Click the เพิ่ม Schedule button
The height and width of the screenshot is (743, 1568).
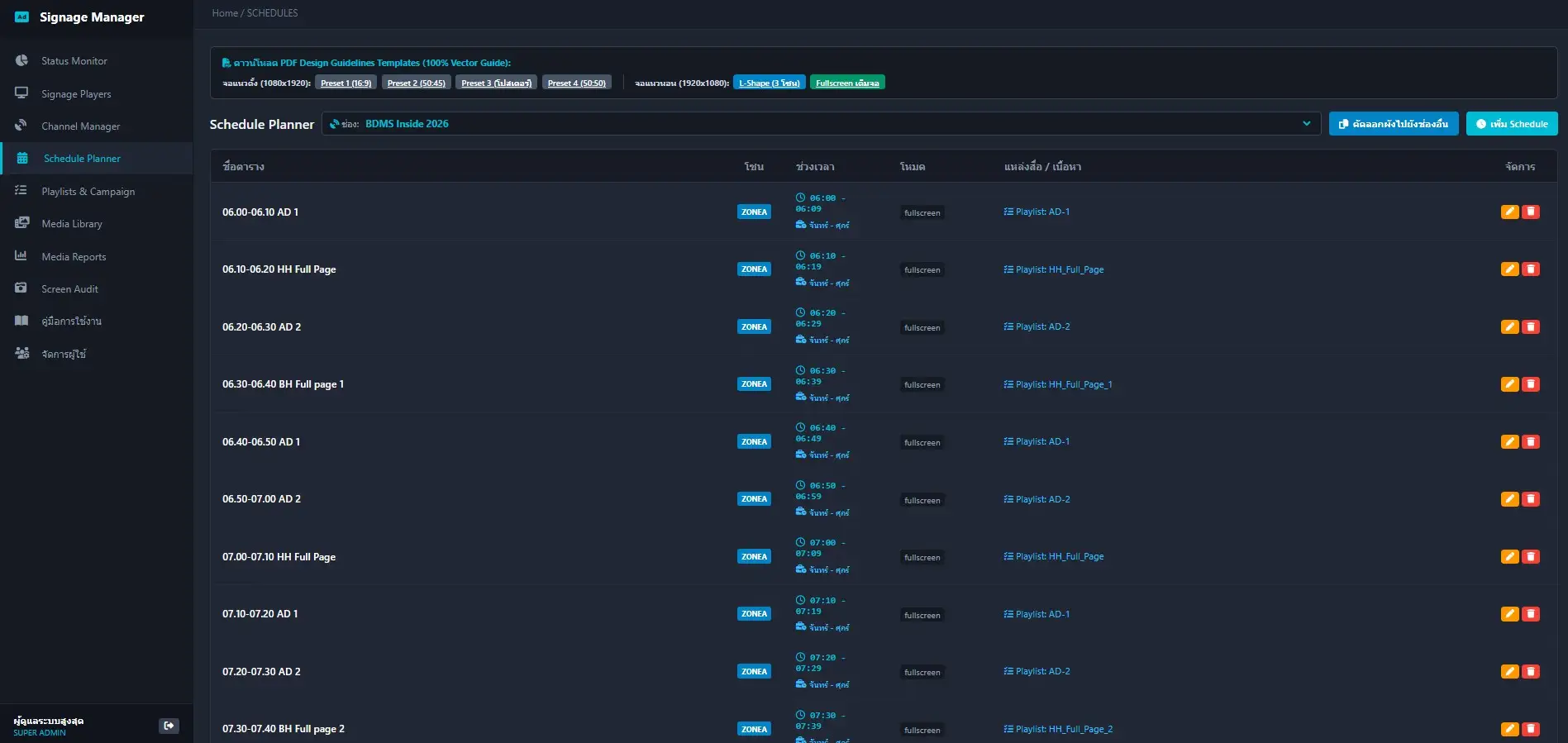1512,124
